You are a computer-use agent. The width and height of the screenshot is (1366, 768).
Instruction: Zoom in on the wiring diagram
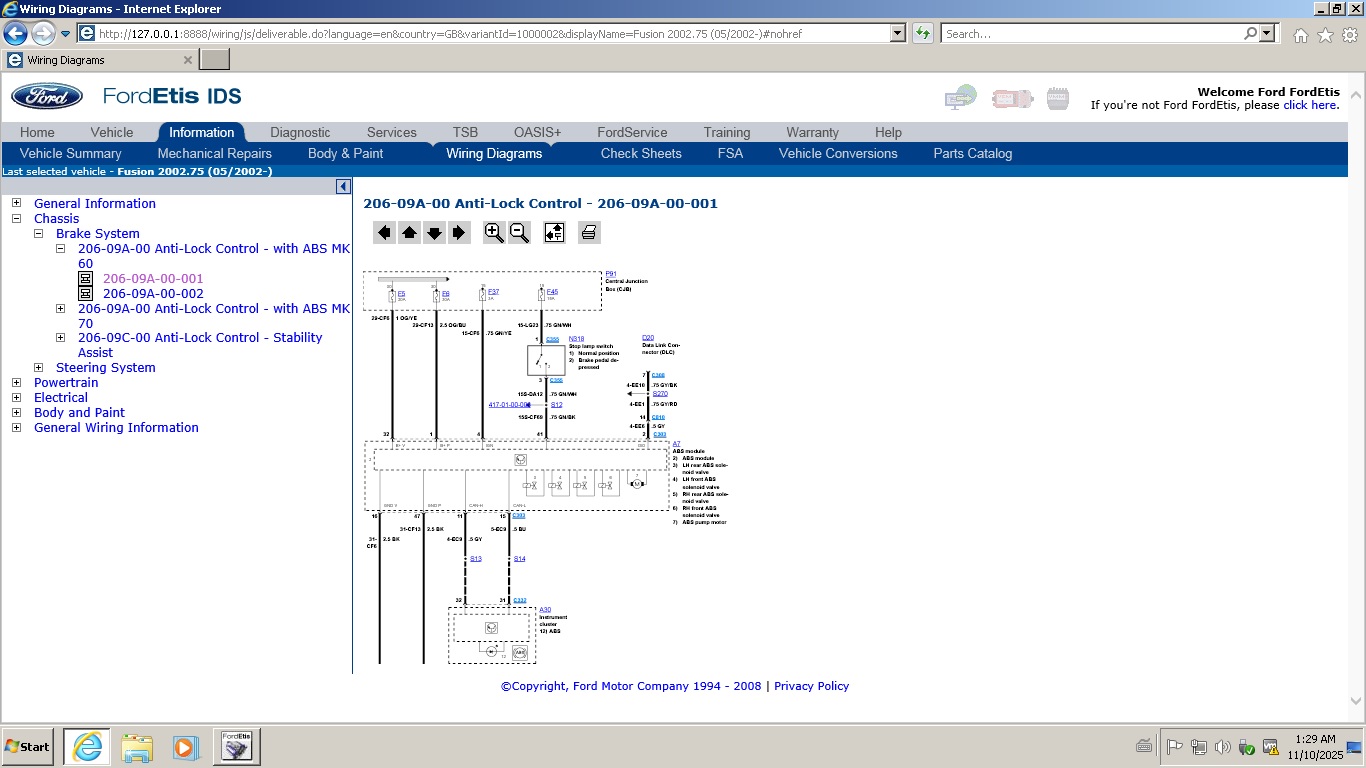[494, 233]
